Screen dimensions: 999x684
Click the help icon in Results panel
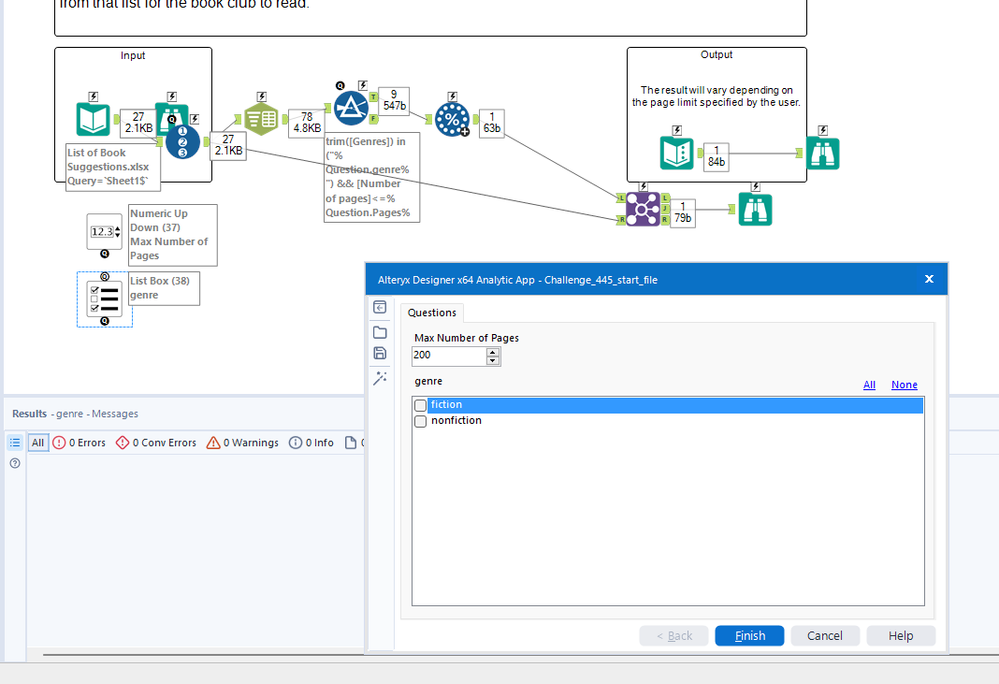click(15, 463)
